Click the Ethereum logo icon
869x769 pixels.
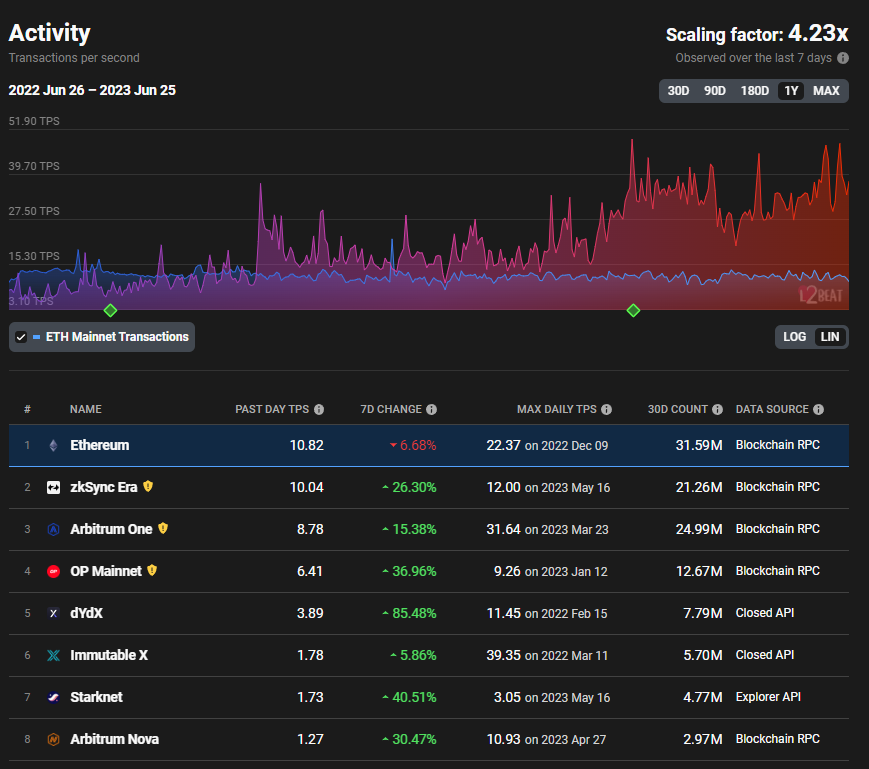tap(53, 445)
